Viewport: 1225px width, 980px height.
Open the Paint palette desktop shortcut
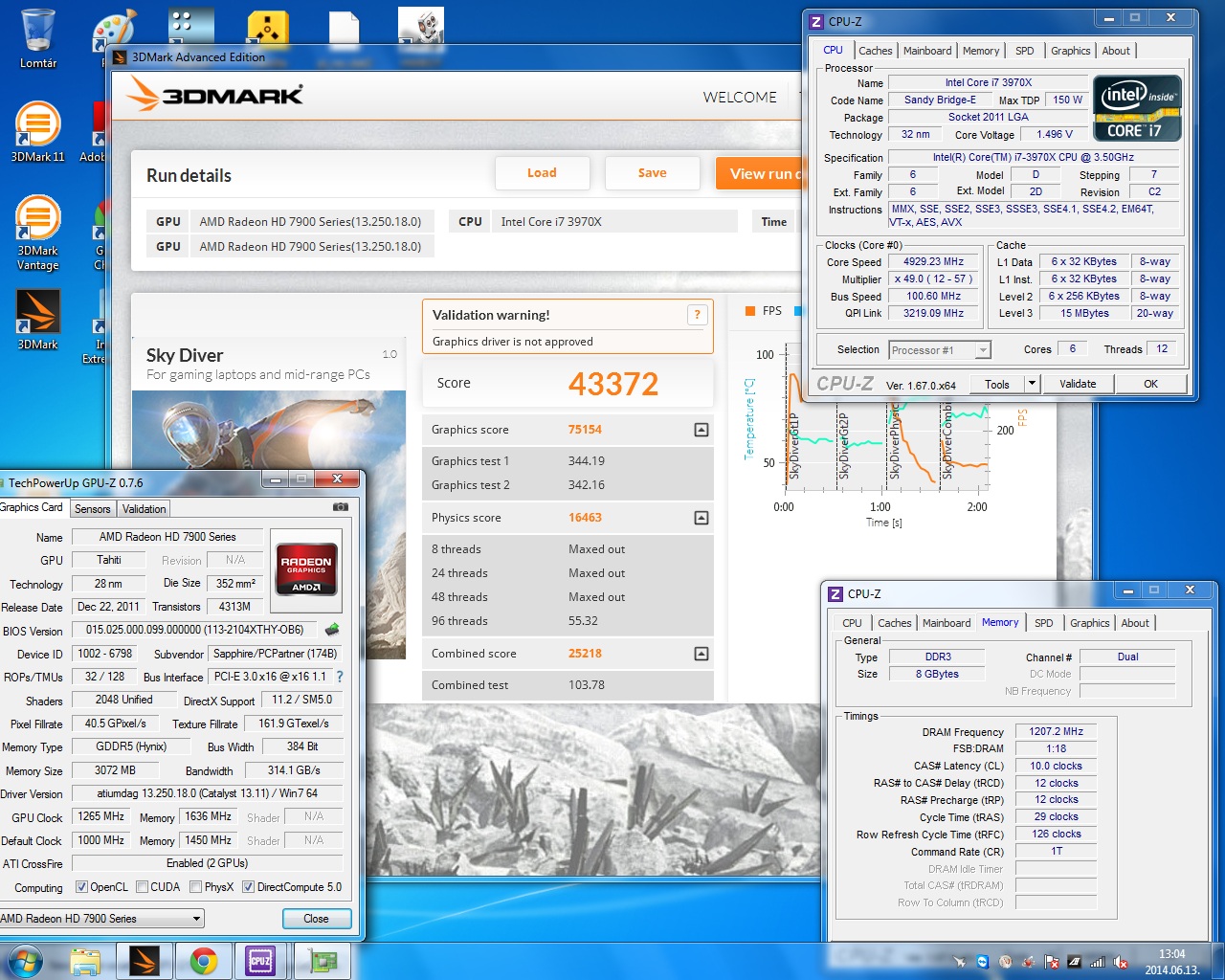[x=115, y=31]
